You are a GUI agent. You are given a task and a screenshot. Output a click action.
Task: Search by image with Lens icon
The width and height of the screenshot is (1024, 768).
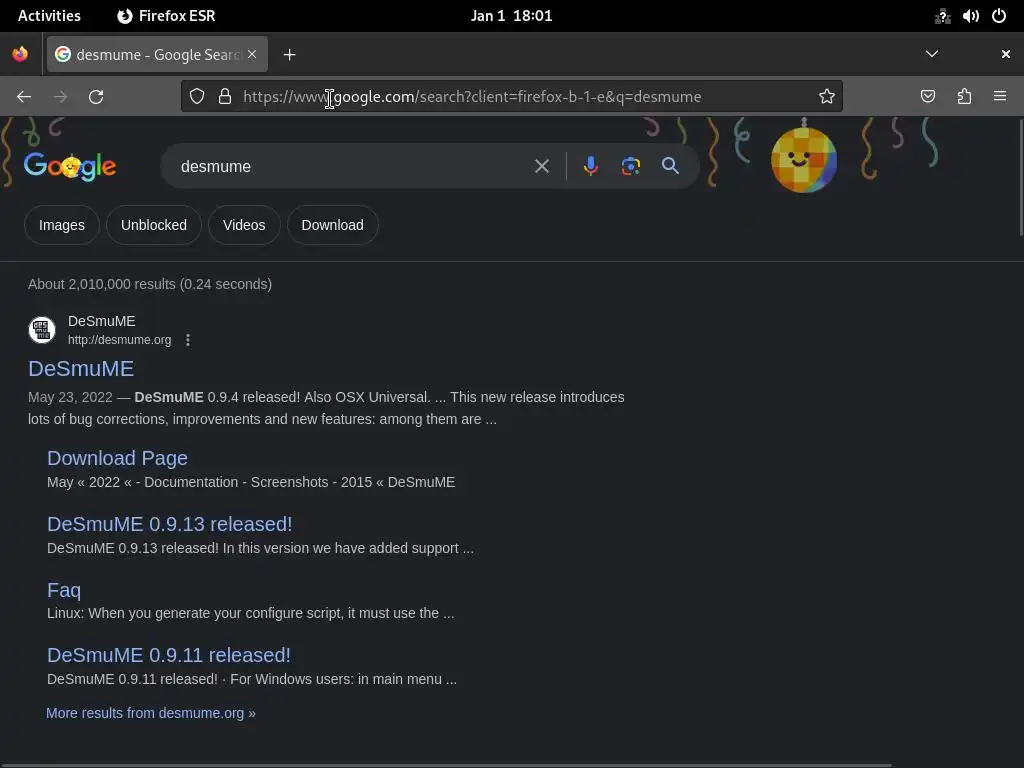(x=630, y=167)
